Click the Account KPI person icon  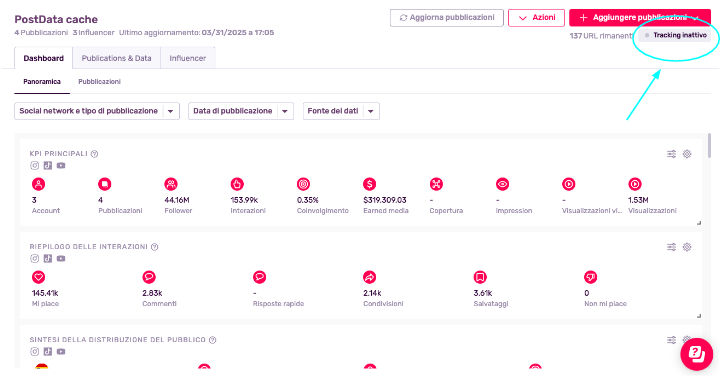(x=38, y=184)
